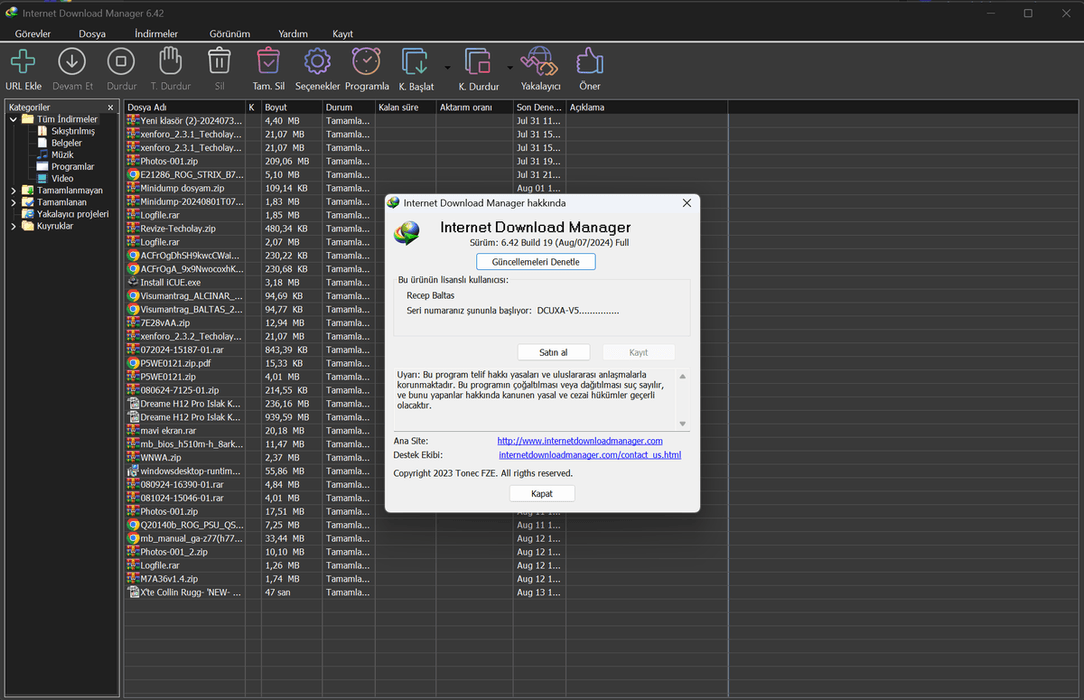Open the Görevler menu
Image resolution: width=1084 pixels, height=700 pixels.
[x=32, y=34]
